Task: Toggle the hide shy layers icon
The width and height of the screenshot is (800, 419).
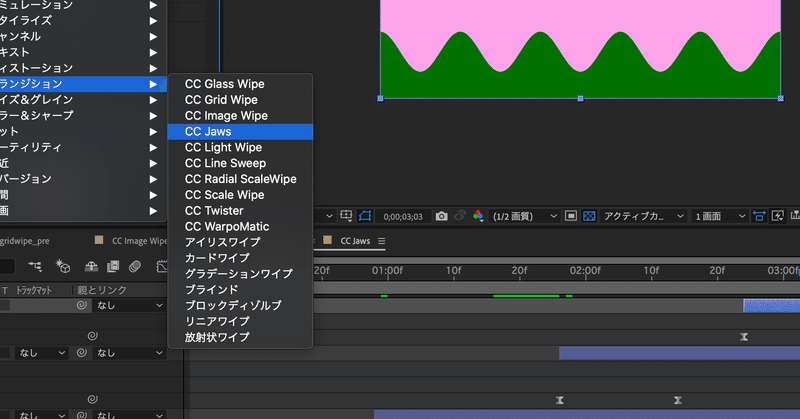Action: click(91, 266)
